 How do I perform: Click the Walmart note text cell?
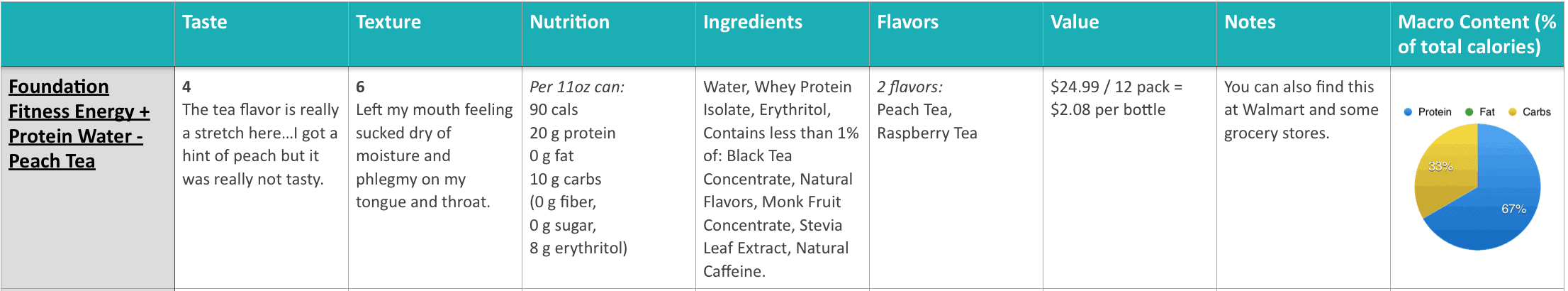[x=1304, y=177]
